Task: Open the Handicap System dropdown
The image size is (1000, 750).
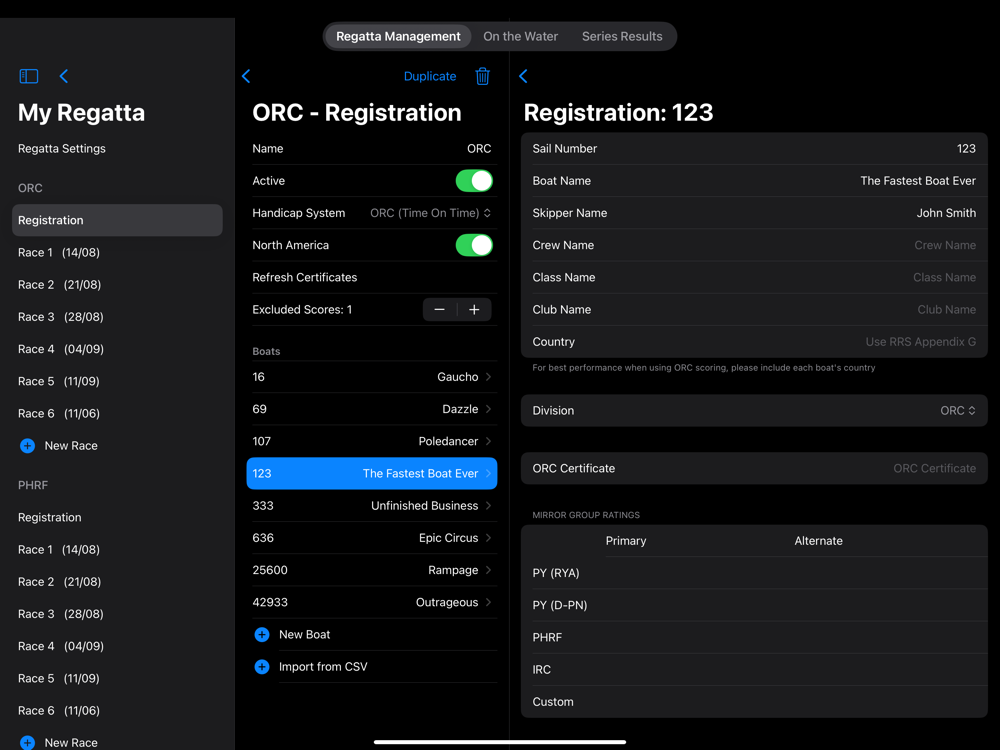Action: click(x=430, y=213)
